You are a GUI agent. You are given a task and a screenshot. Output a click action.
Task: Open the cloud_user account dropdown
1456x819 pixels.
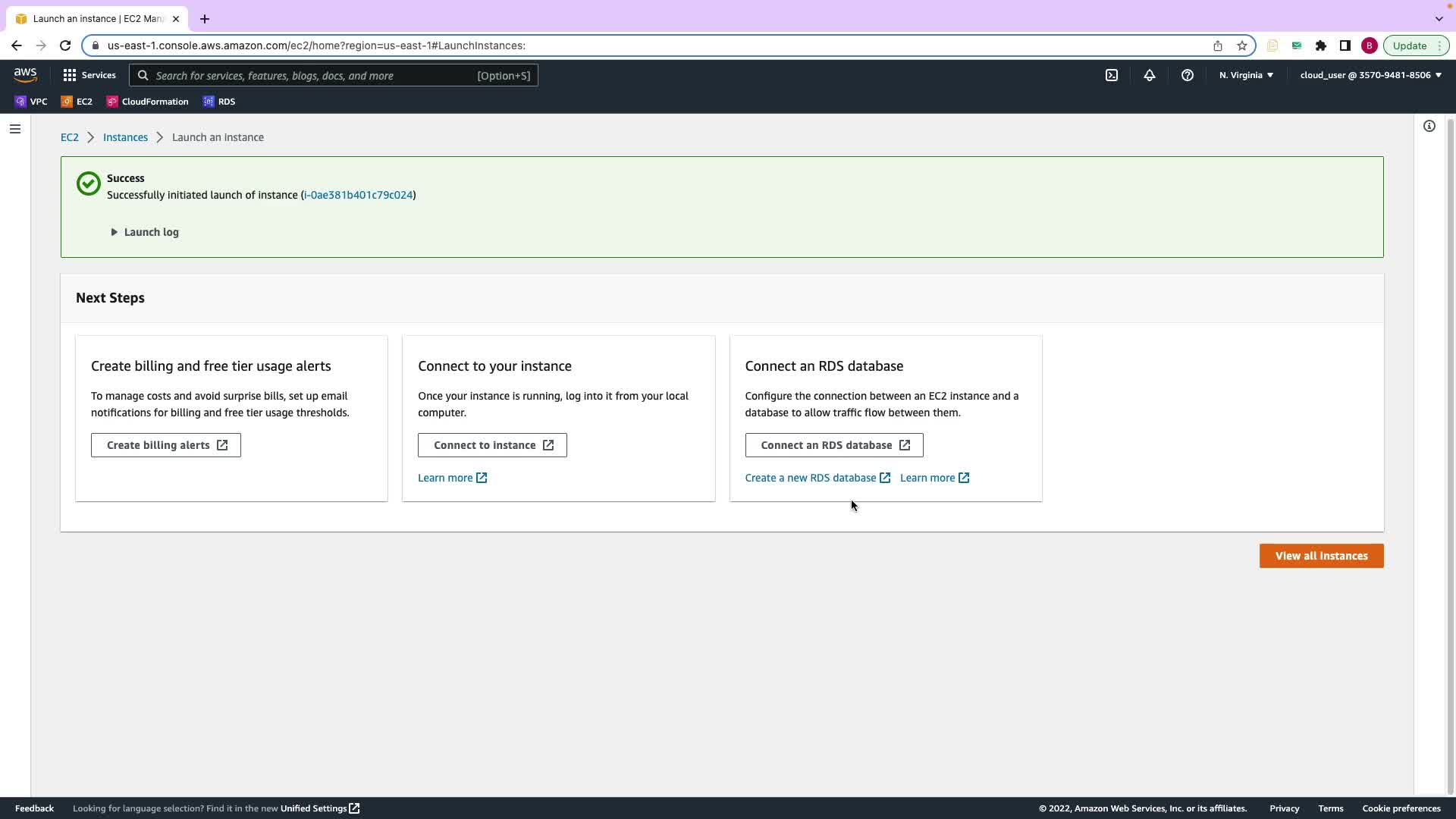coord(1370,75)
